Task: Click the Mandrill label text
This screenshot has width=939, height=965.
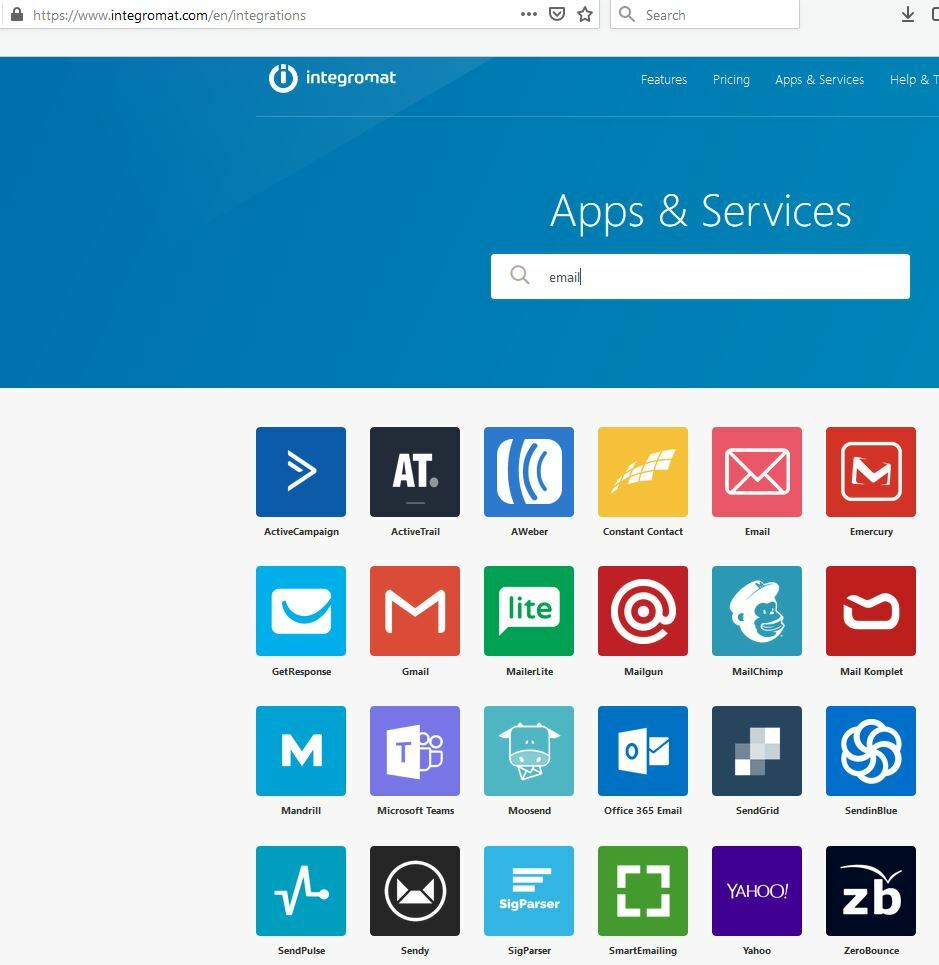Action: 301,811
